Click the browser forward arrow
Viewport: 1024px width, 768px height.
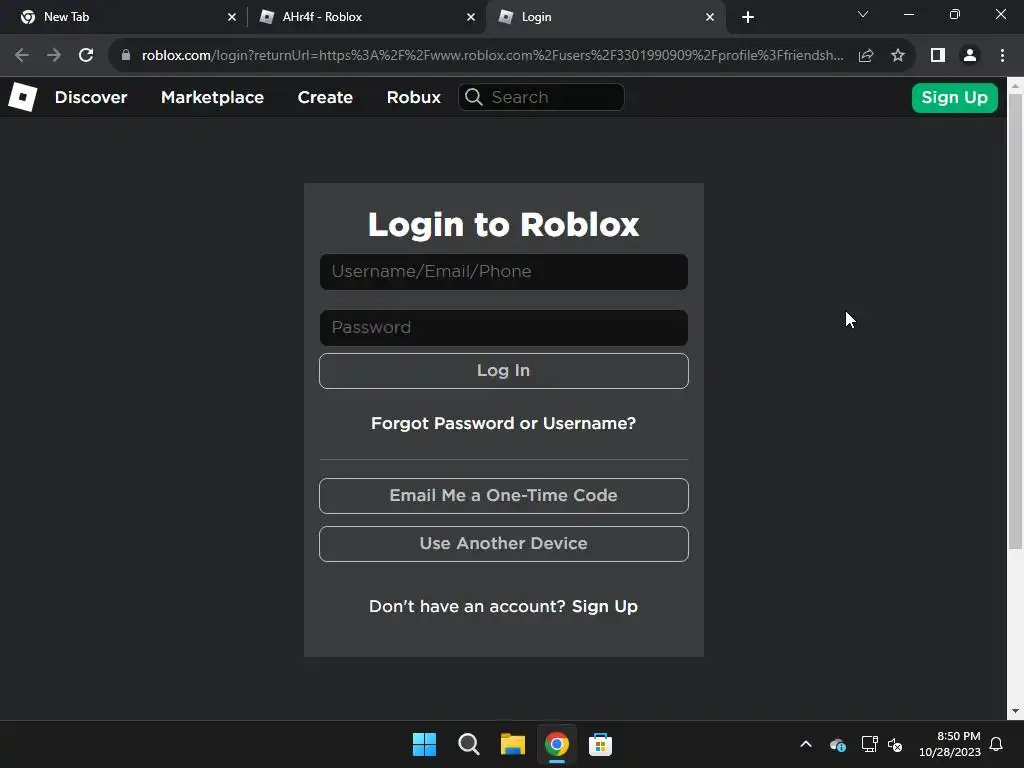54,56
